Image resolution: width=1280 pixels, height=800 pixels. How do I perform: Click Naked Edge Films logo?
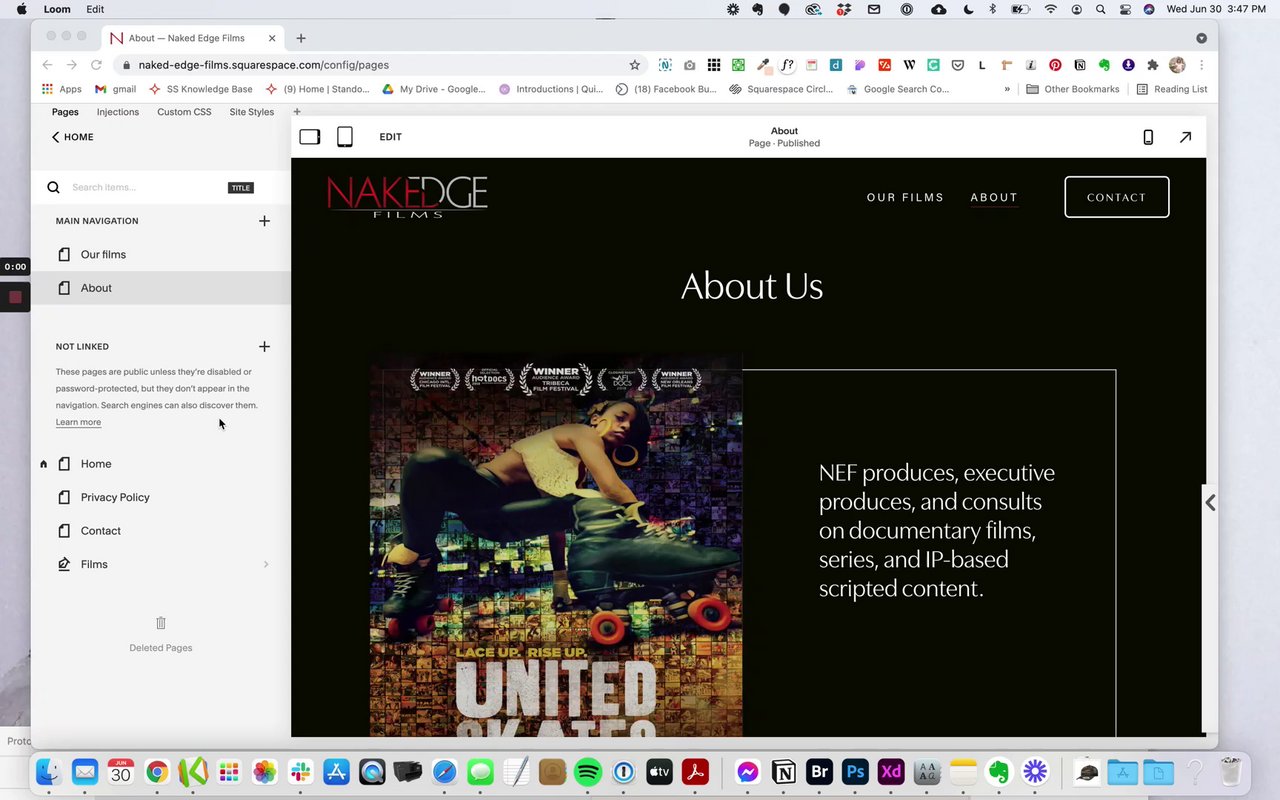[408, 197]
